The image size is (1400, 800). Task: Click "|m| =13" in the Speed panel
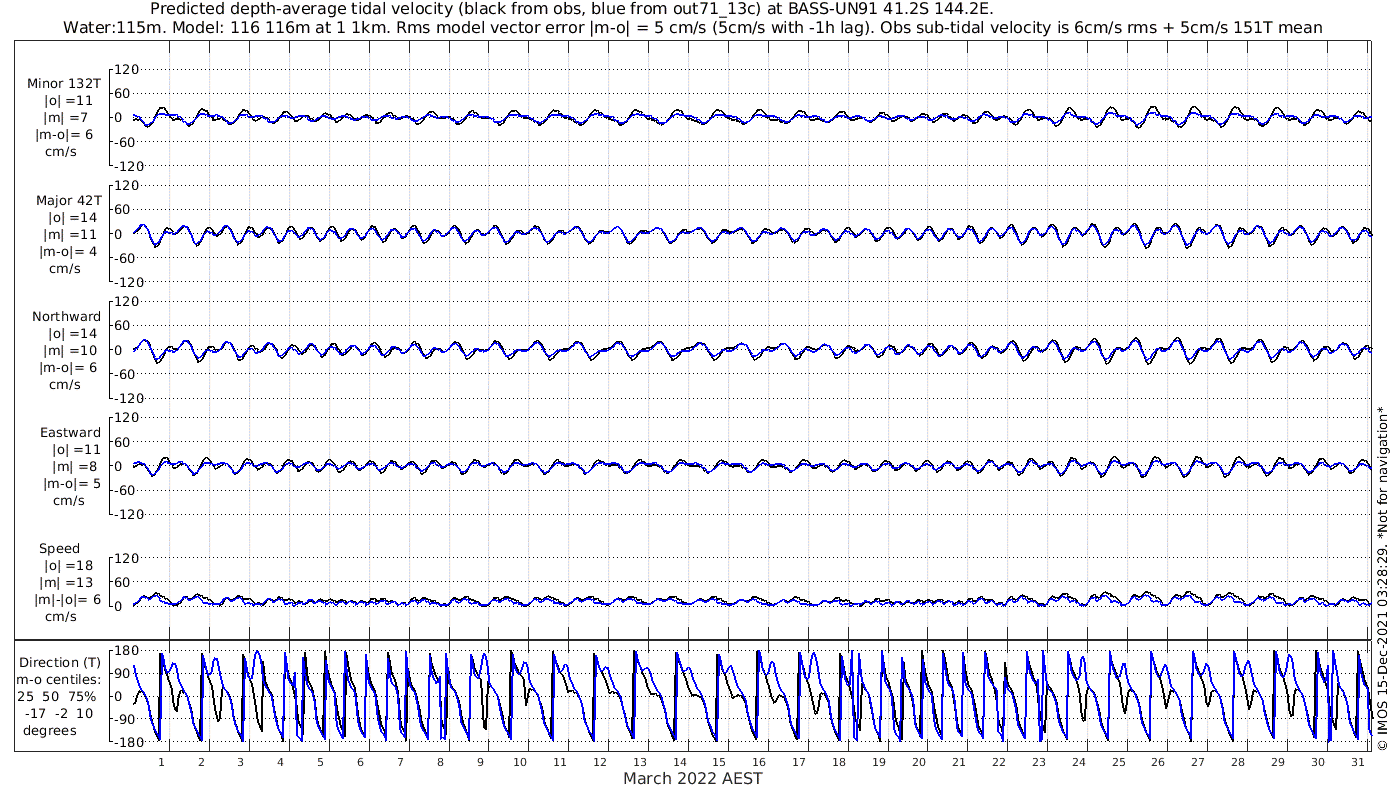point(66,583)
